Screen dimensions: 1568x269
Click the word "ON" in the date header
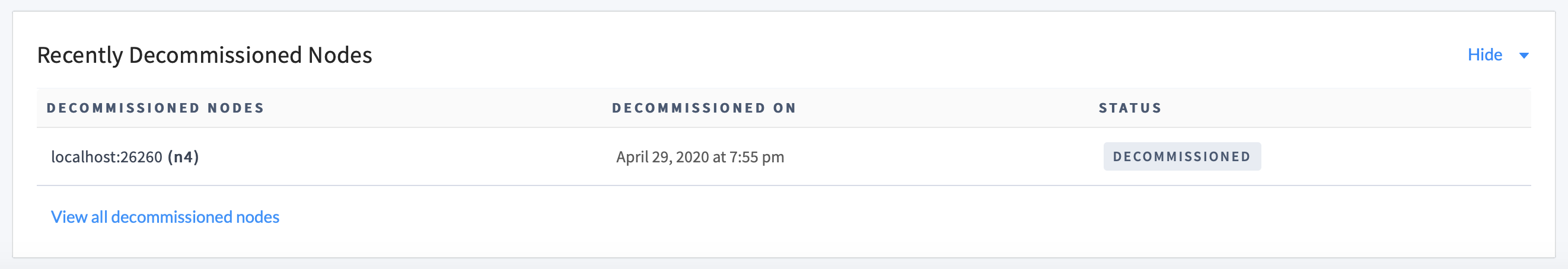[785, 108]
